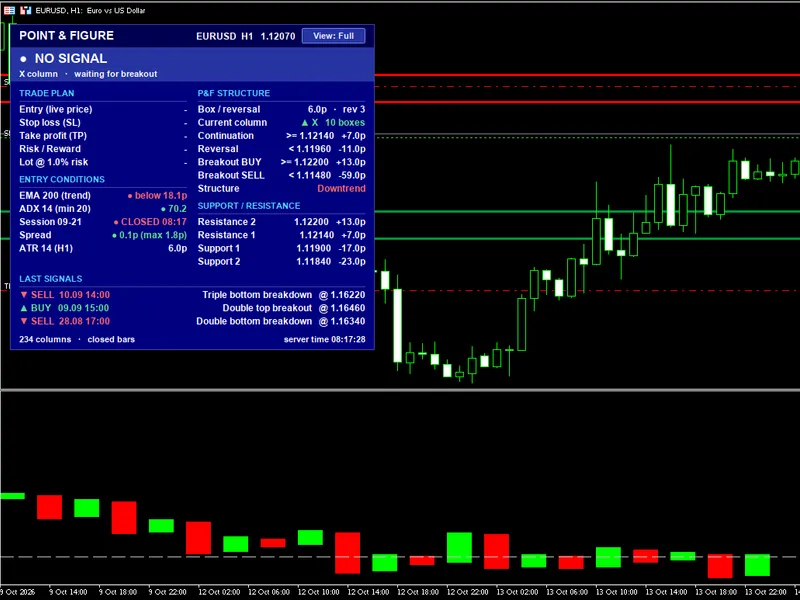Click the chart-bars icon before the EURUSD title
The width and height of the screenshot is (800, 600).
click(26, 10)
